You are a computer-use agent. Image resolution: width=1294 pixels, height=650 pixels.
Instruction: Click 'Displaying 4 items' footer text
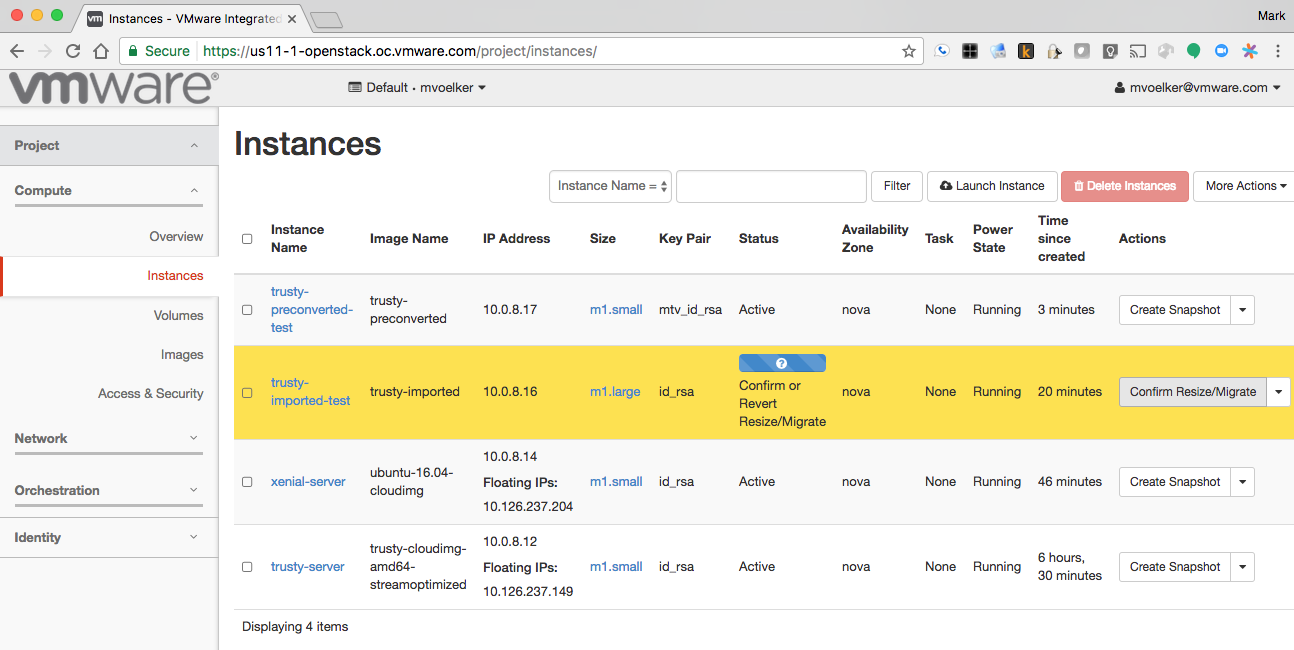tap(295, 627)
